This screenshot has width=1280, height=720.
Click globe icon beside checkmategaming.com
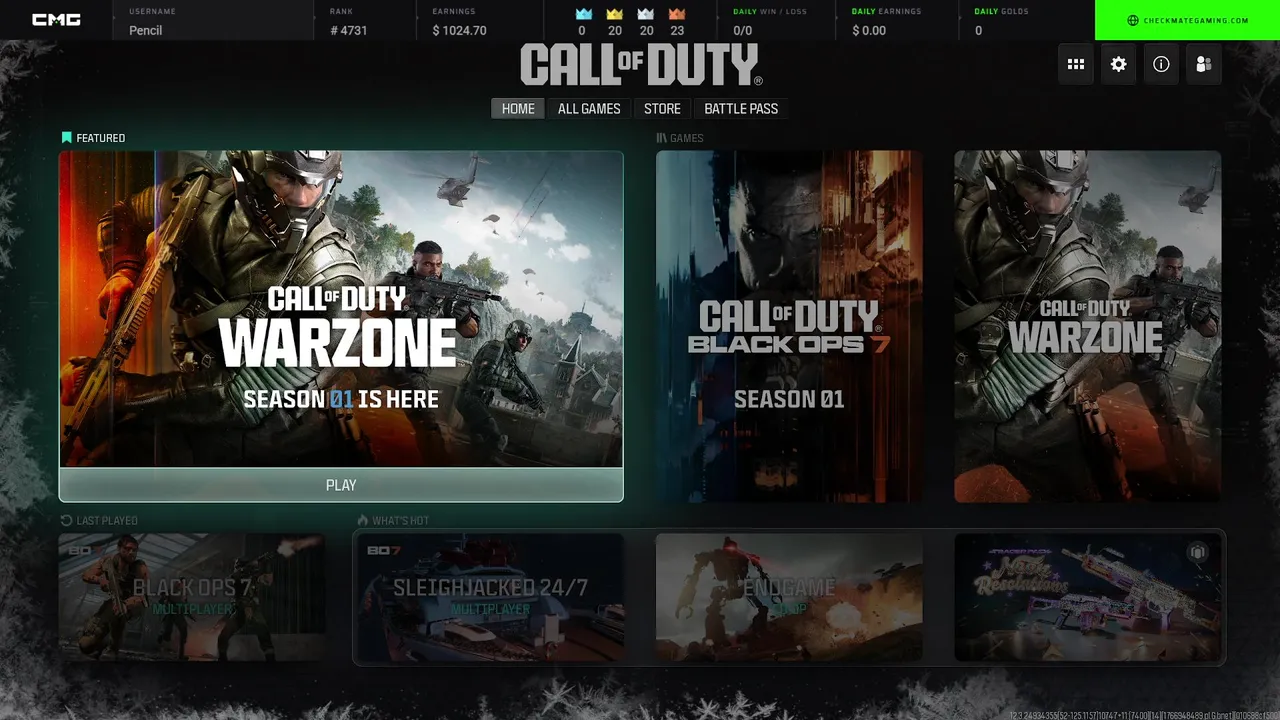1133,20
